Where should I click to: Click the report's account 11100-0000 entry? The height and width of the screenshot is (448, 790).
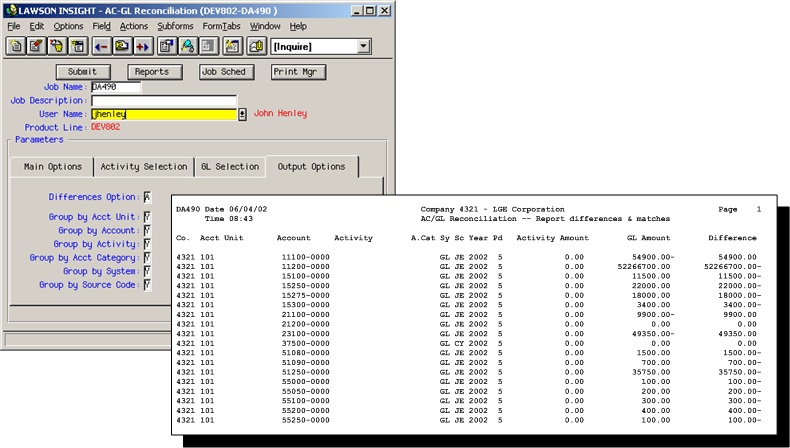[305, 257]
